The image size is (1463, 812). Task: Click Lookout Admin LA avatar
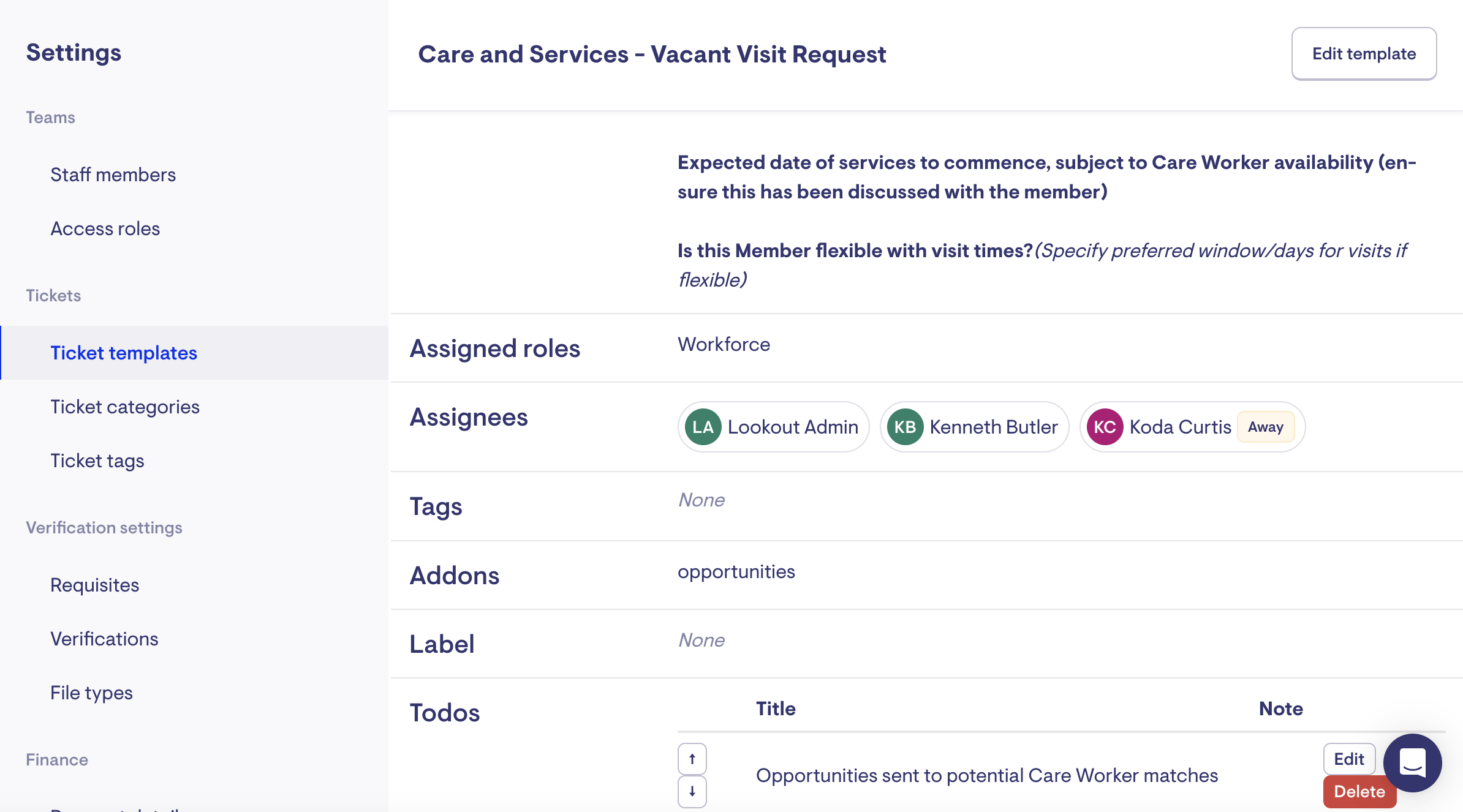pyautogui.click(x=703, y=427)
